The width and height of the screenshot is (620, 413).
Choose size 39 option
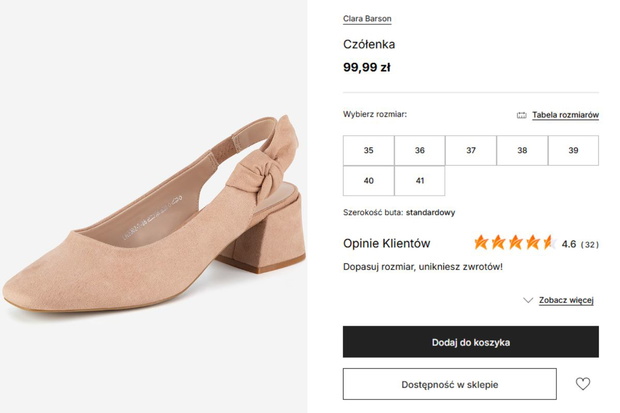tap(573, 150)
